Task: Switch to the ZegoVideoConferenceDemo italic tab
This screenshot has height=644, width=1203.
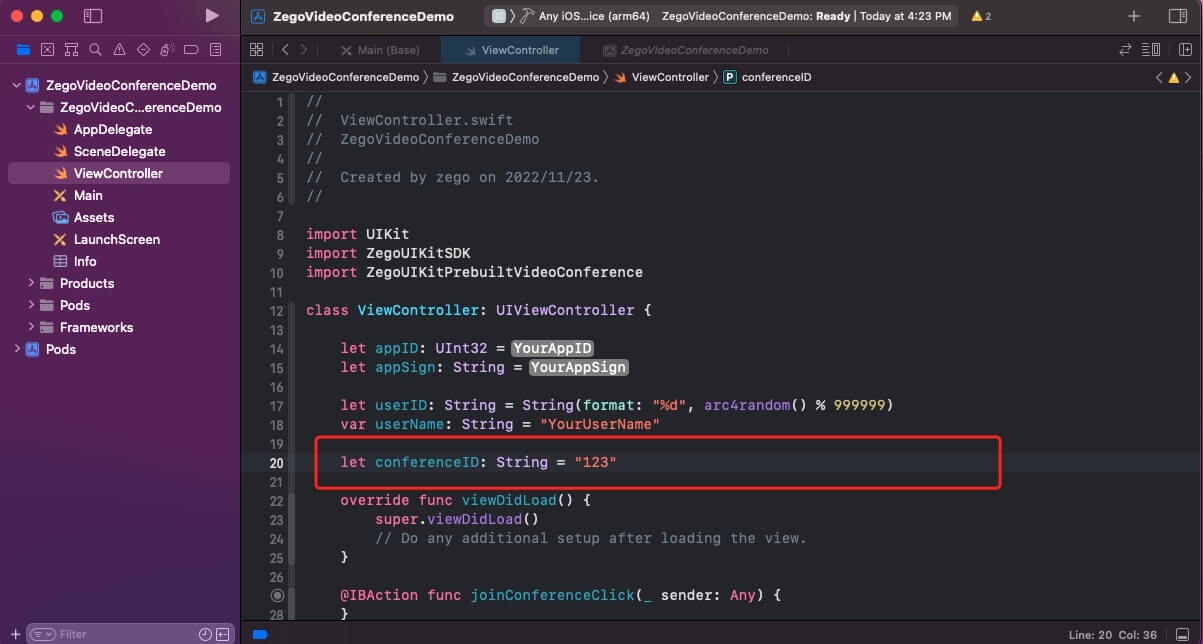Action: 686,49
